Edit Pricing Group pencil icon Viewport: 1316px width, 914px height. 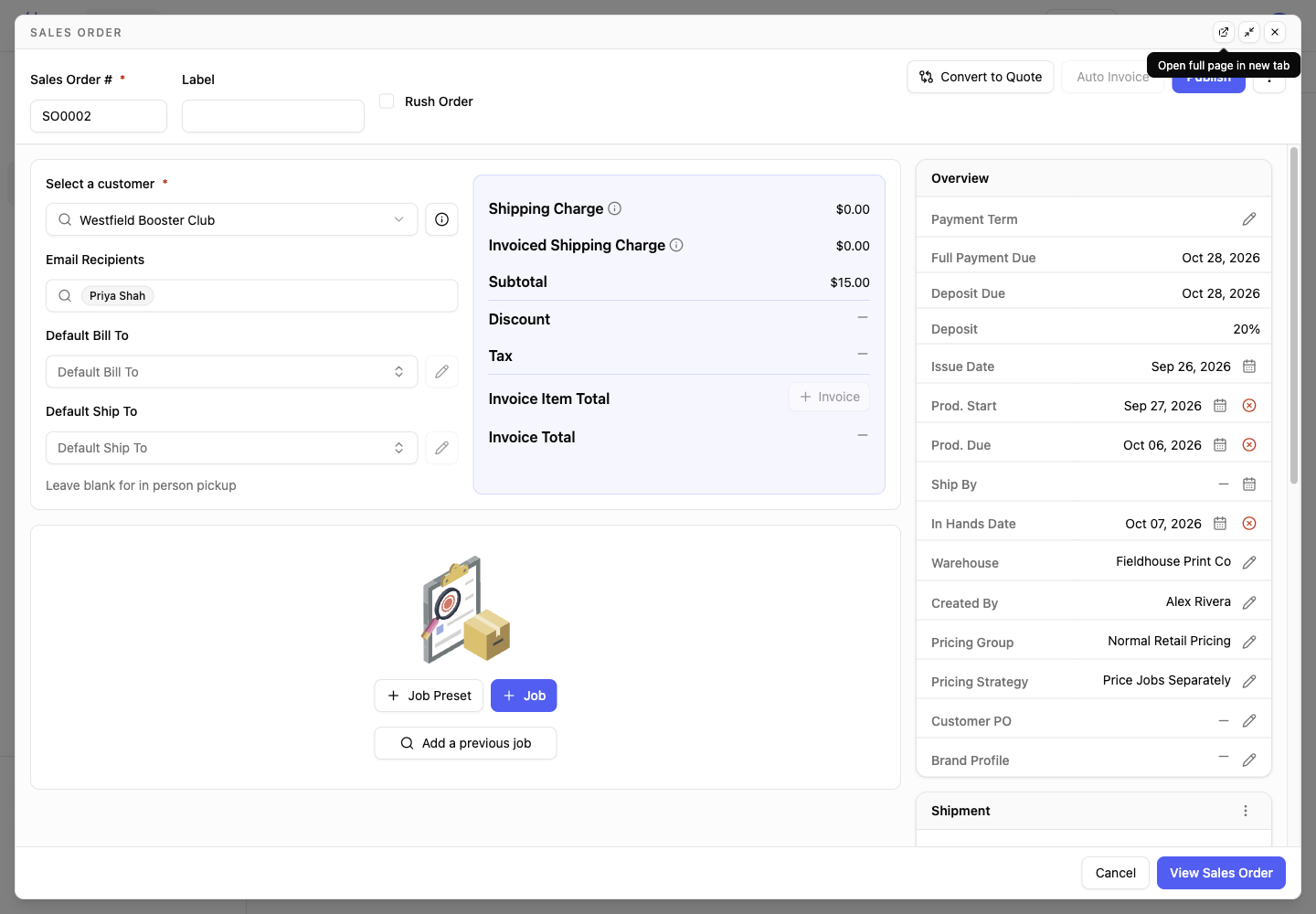pyautogui.click(x=1249, y=643)
